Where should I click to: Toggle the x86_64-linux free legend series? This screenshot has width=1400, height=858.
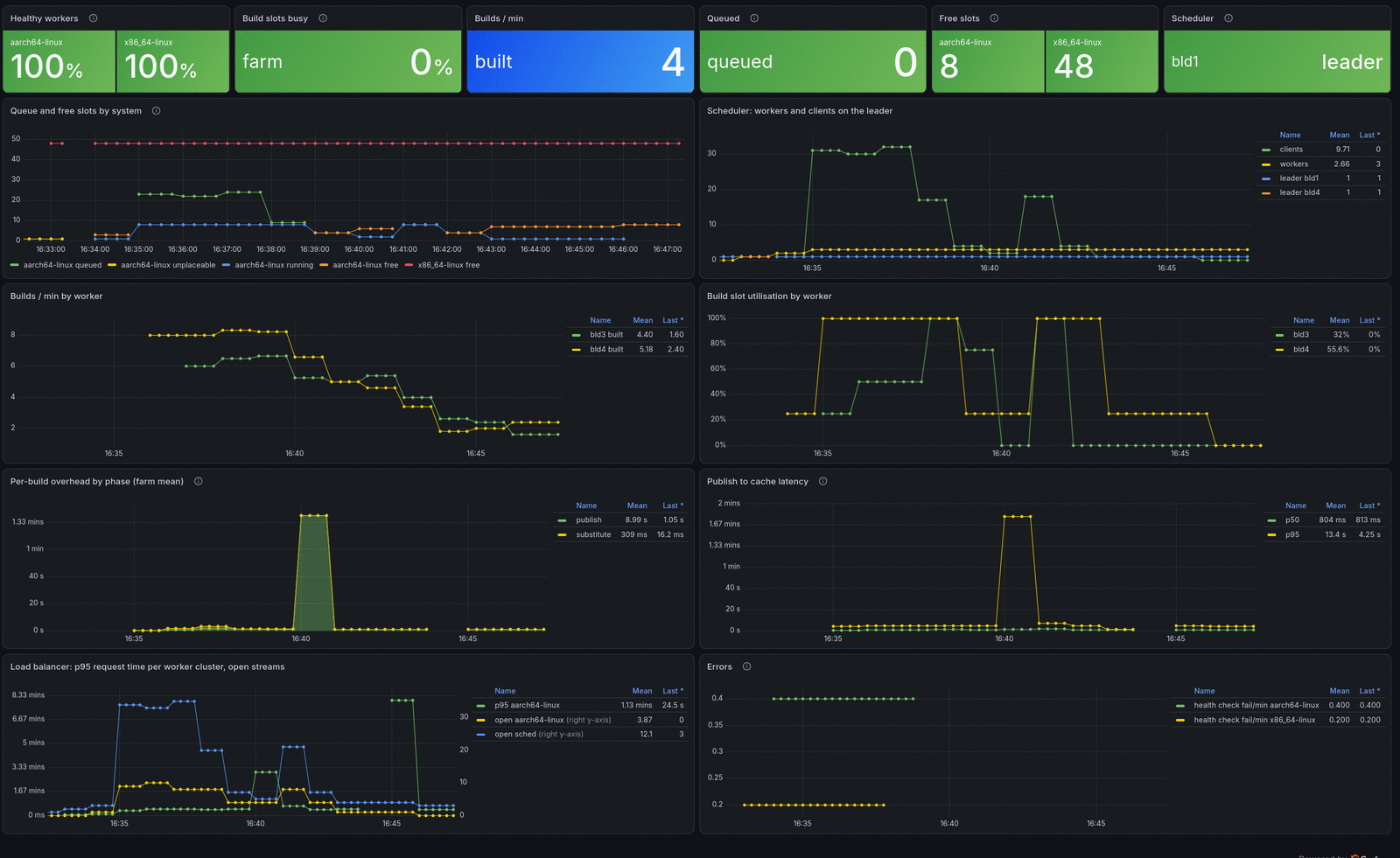(x=449, y=265)
